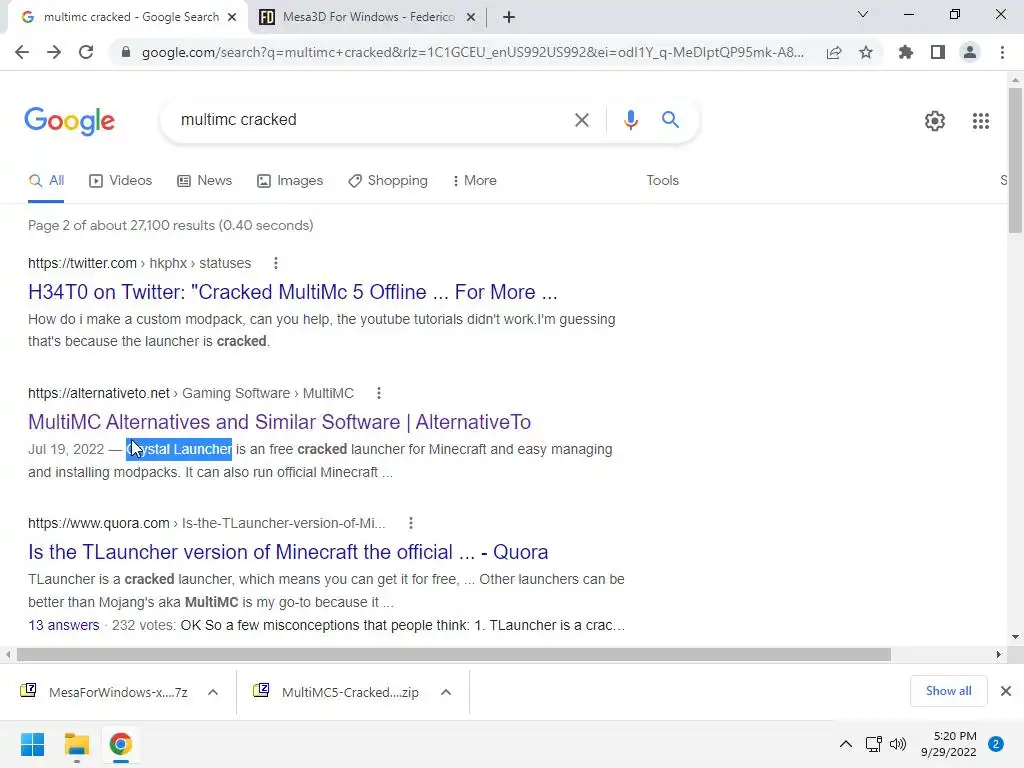The height and width of the screenshot is (768, 1024).
Task: Select the All results tab
Action: (x=46, y=181)
